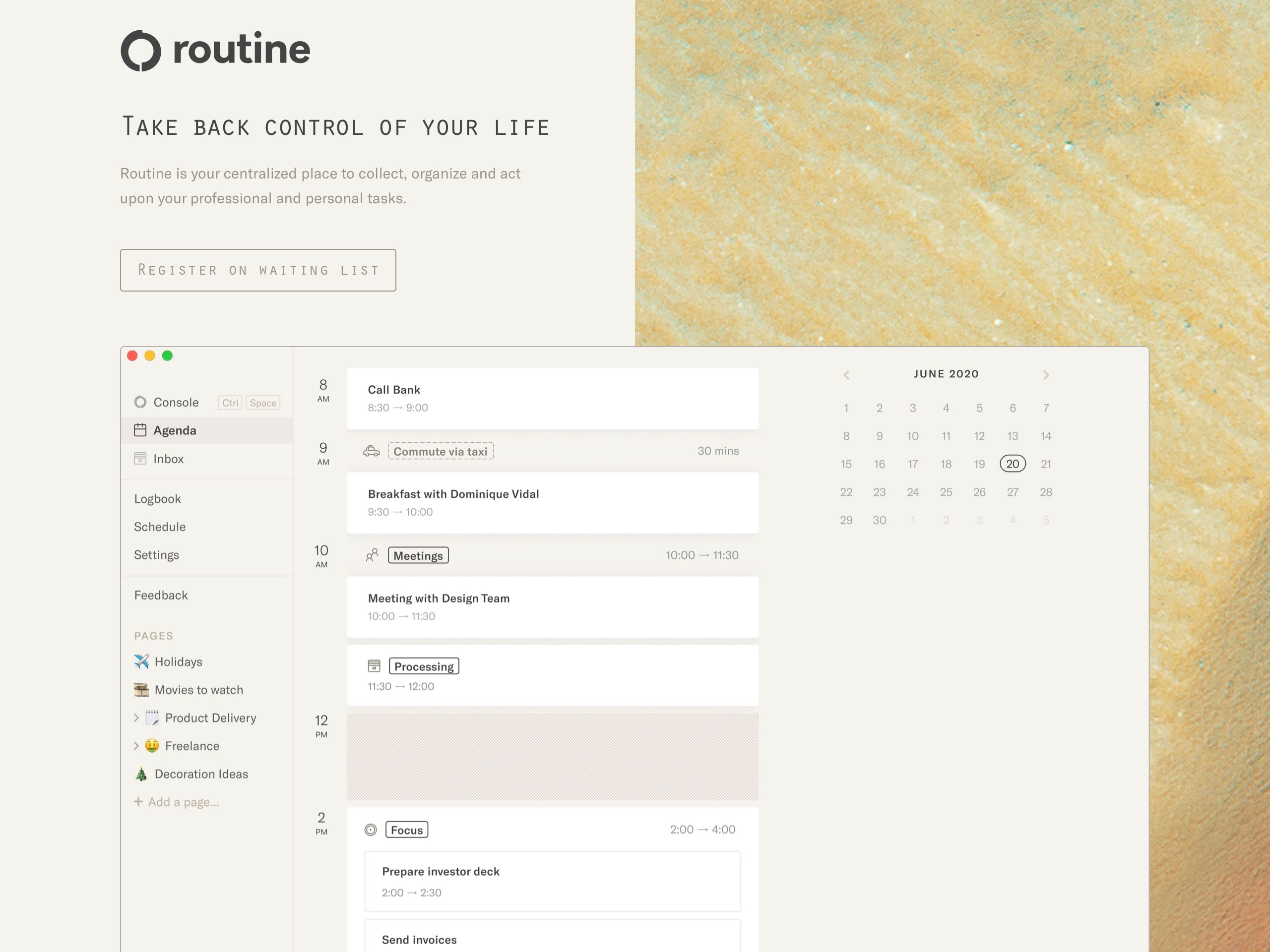Viewport: 1270px width, 952px height.
Task: Click the Space shortcut key badge
Action: point(263,403)
